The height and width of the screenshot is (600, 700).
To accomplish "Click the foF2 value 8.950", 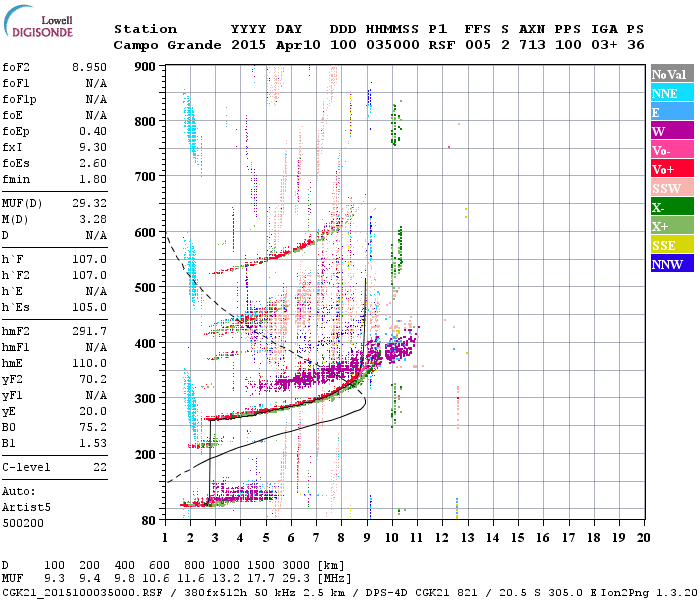I will (x=89, y=67).
